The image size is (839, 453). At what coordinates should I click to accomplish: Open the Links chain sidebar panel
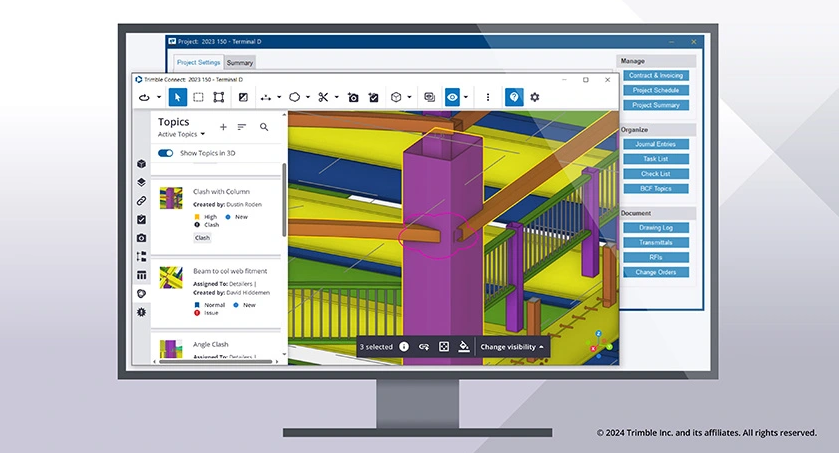click(x=141, y=201)
